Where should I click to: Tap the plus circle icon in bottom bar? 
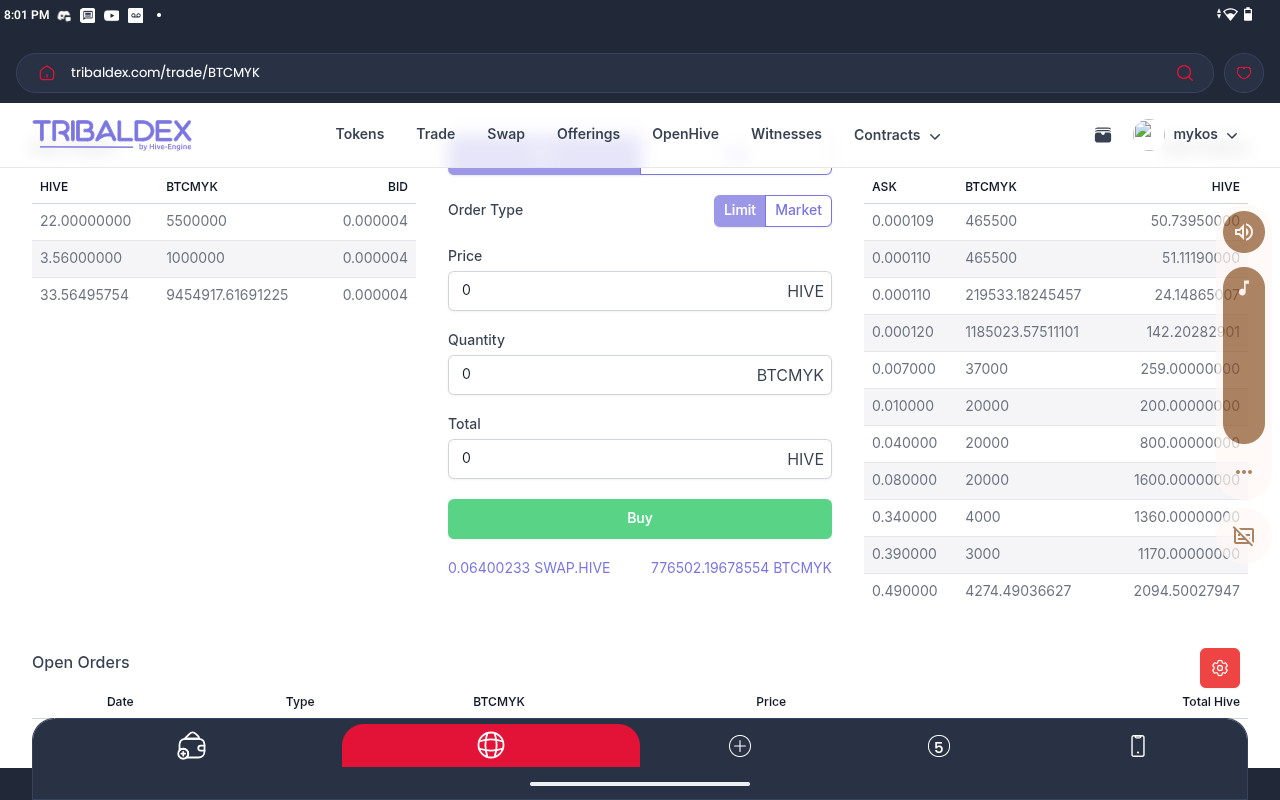pos(740,746)
